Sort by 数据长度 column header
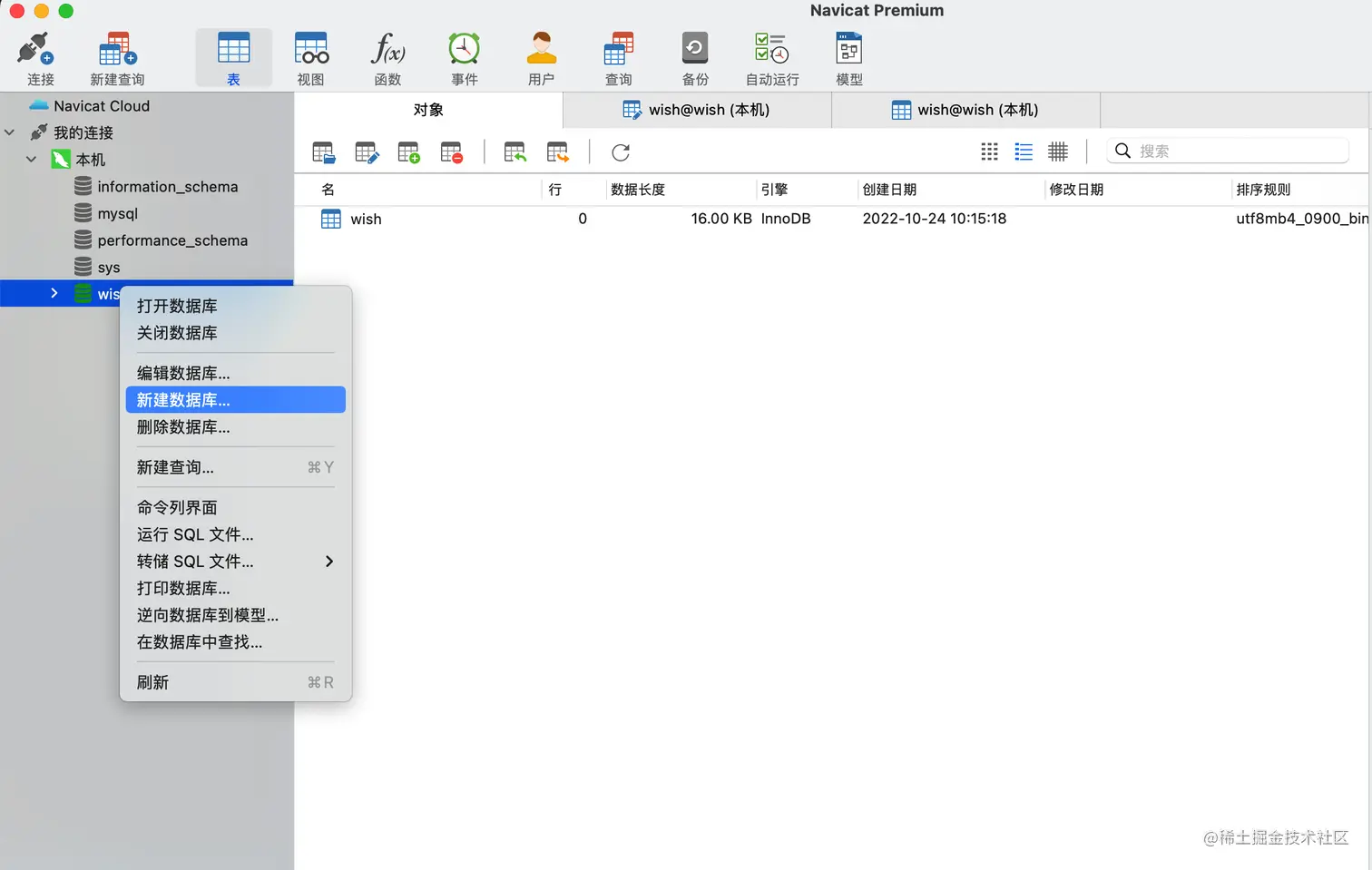The width and height of the screenshot is (1372, 870). (681, 190)
